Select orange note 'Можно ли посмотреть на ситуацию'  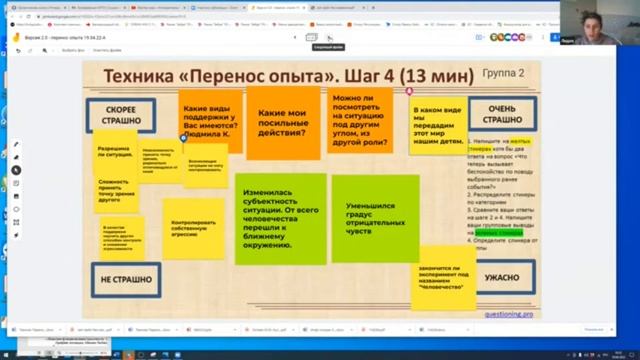360,120
